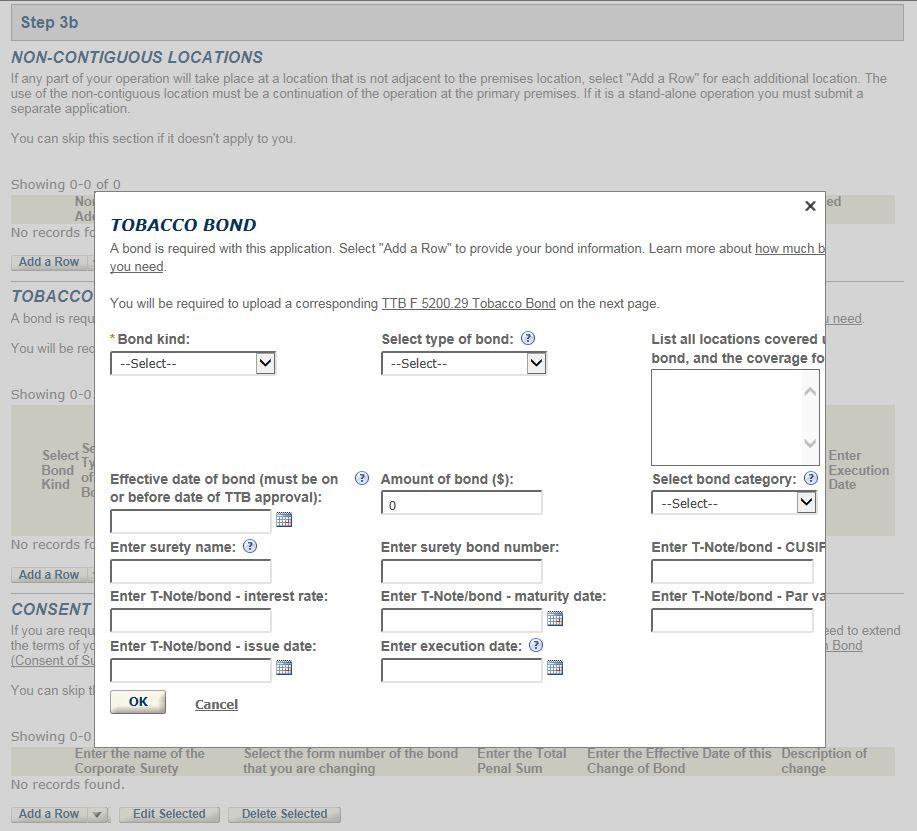Open the Select bond category dropdown
The image size is (917, 831).
[x=734, y=503]
